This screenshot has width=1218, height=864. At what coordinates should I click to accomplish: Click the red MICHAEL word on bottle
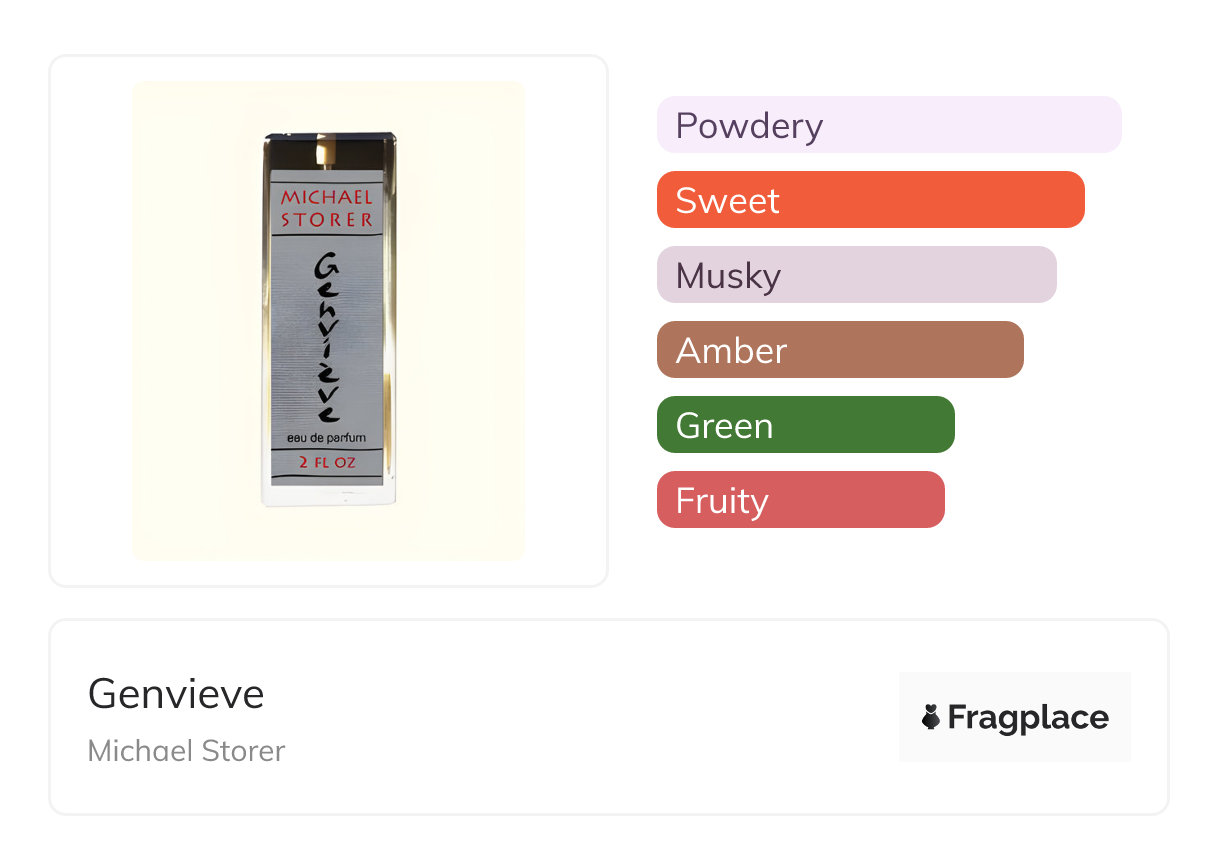(327, 197)
